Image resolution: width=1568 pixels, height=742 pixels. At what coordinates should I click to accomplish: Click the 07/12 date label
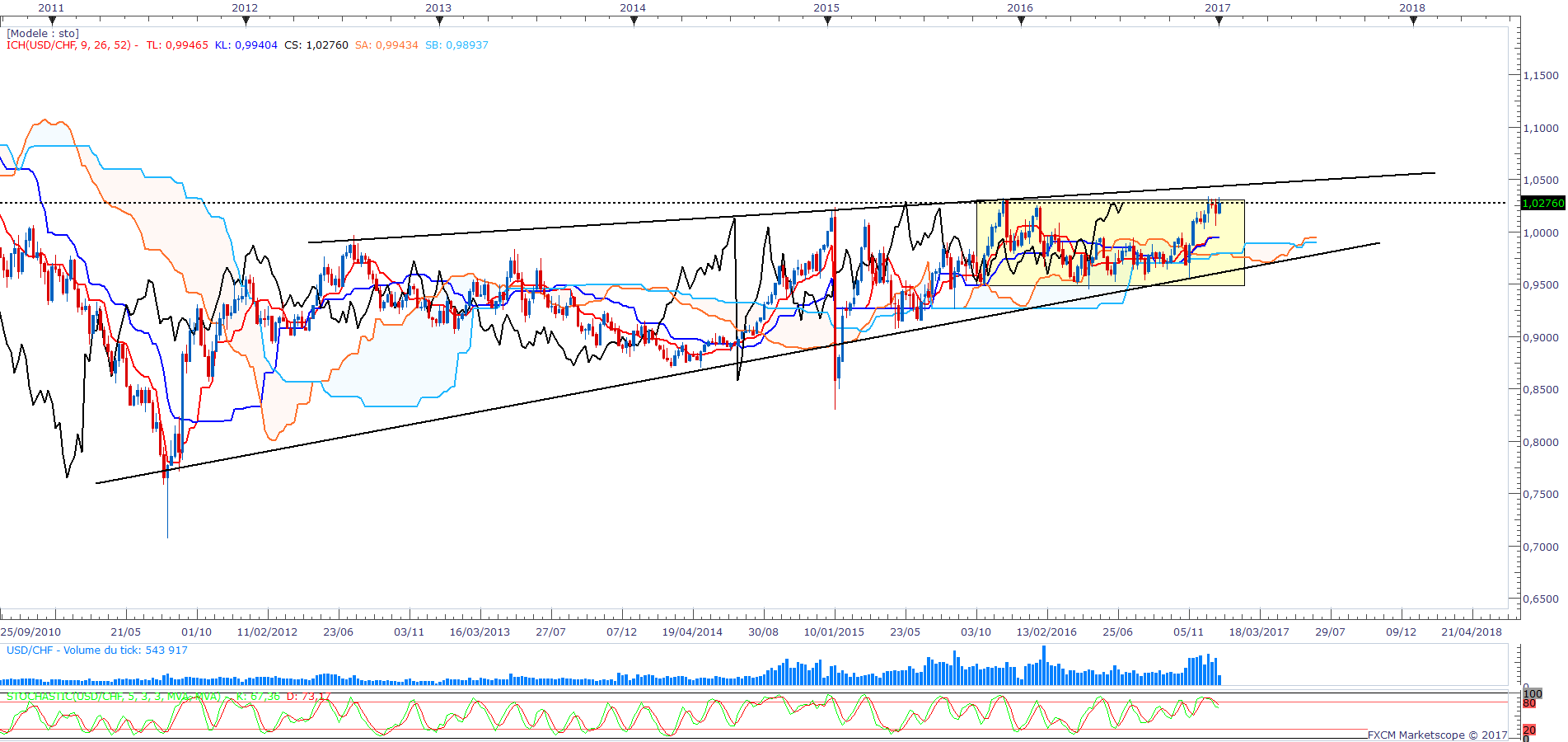click(621, 632)
